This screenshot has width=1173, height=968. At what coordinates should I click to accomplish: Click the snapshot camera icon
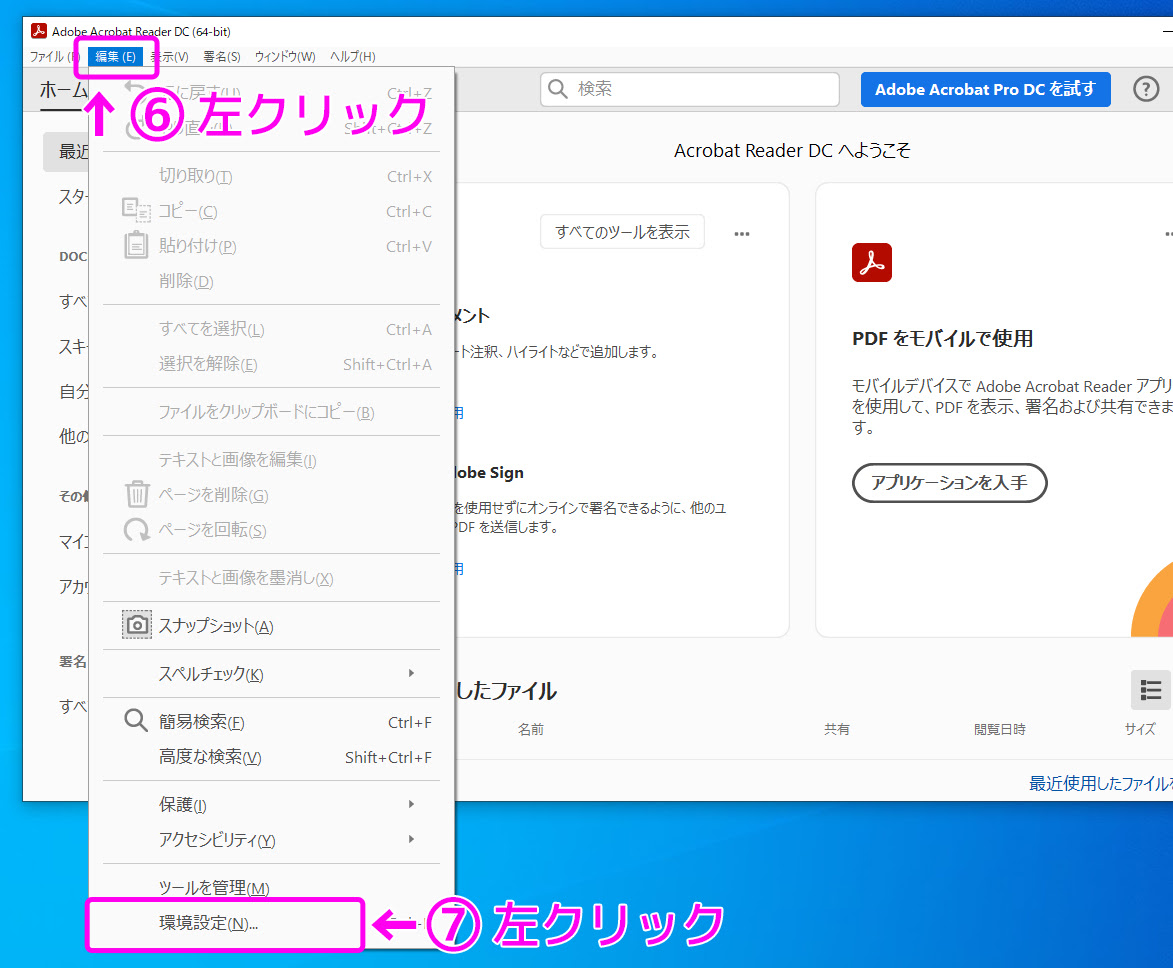(137, 625)
